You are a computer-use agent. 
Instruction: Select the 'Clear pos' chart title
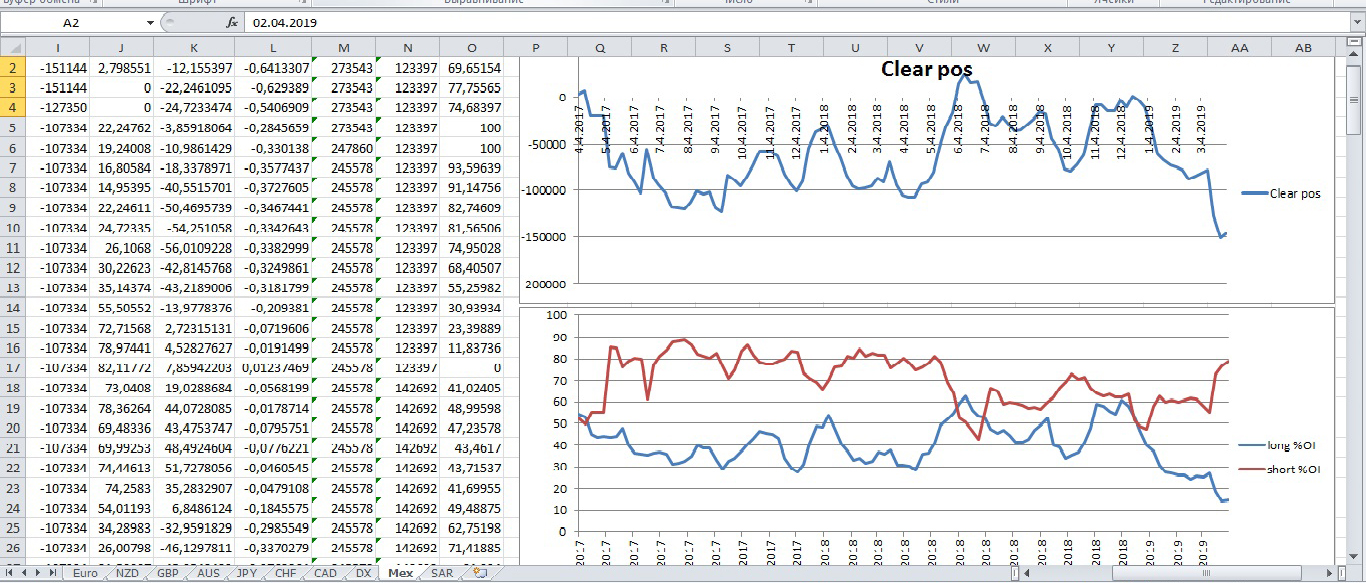coord(926,69)
